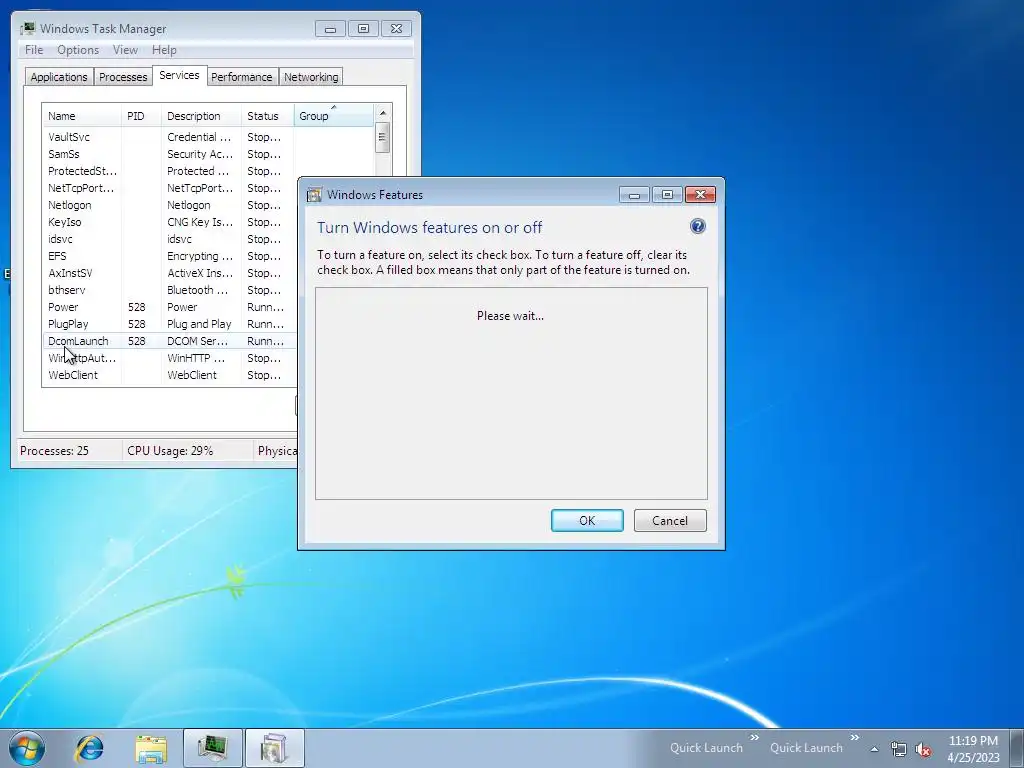Click the services list scrollbar thumb
The image size is (1024, 768).
pyautogui.click(x=383, y=138)
